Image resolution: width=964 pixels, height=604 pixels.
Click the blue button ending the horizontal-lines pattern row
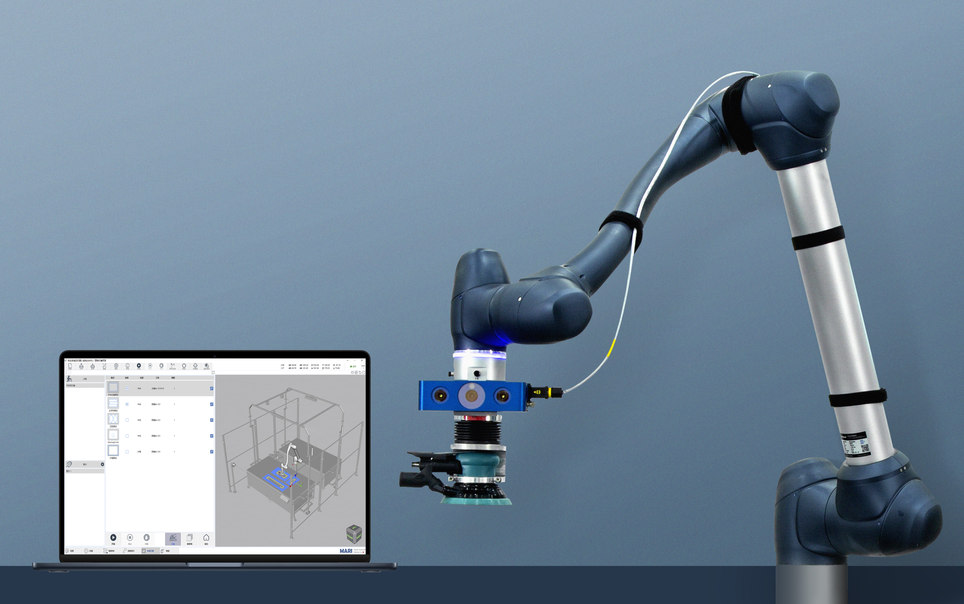tap(211, 404)
